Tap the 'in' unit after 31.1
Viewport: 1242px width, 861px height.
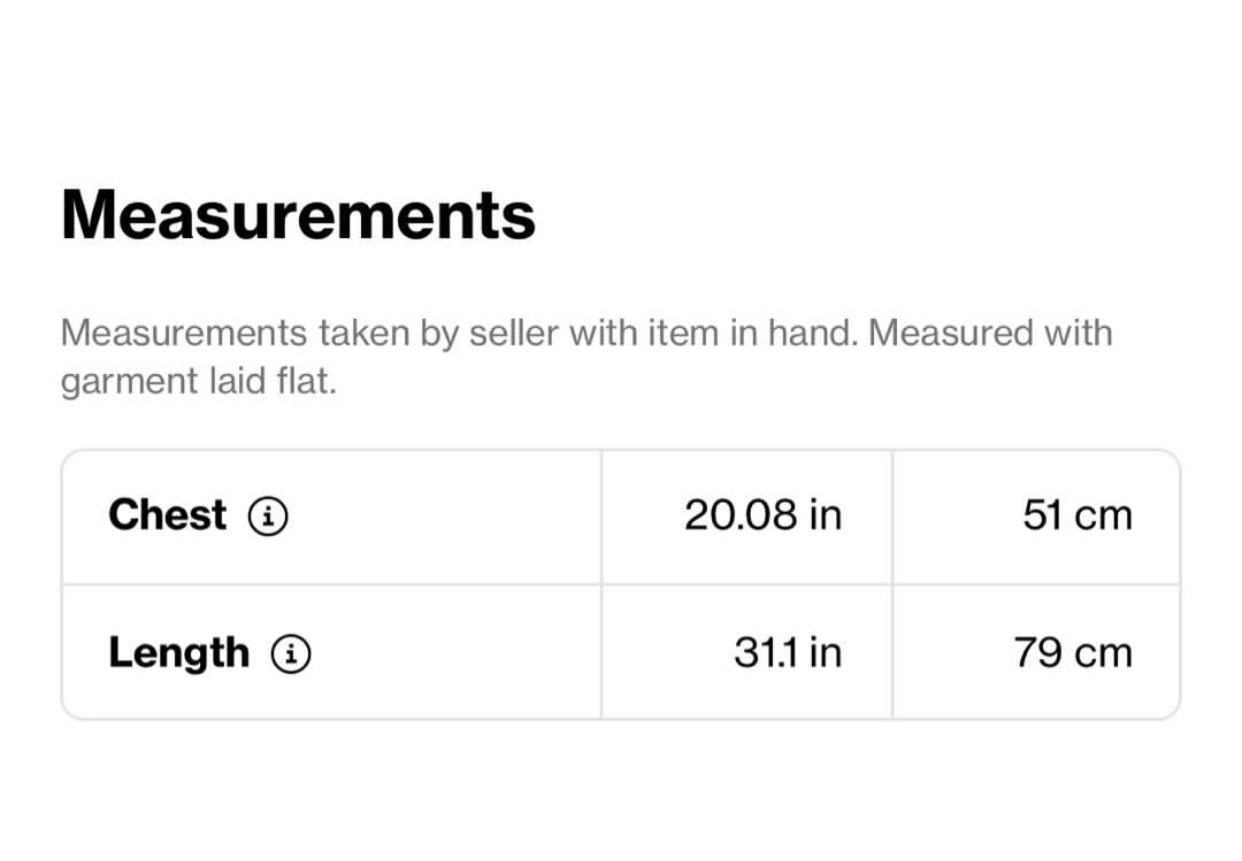pos(826,653)
